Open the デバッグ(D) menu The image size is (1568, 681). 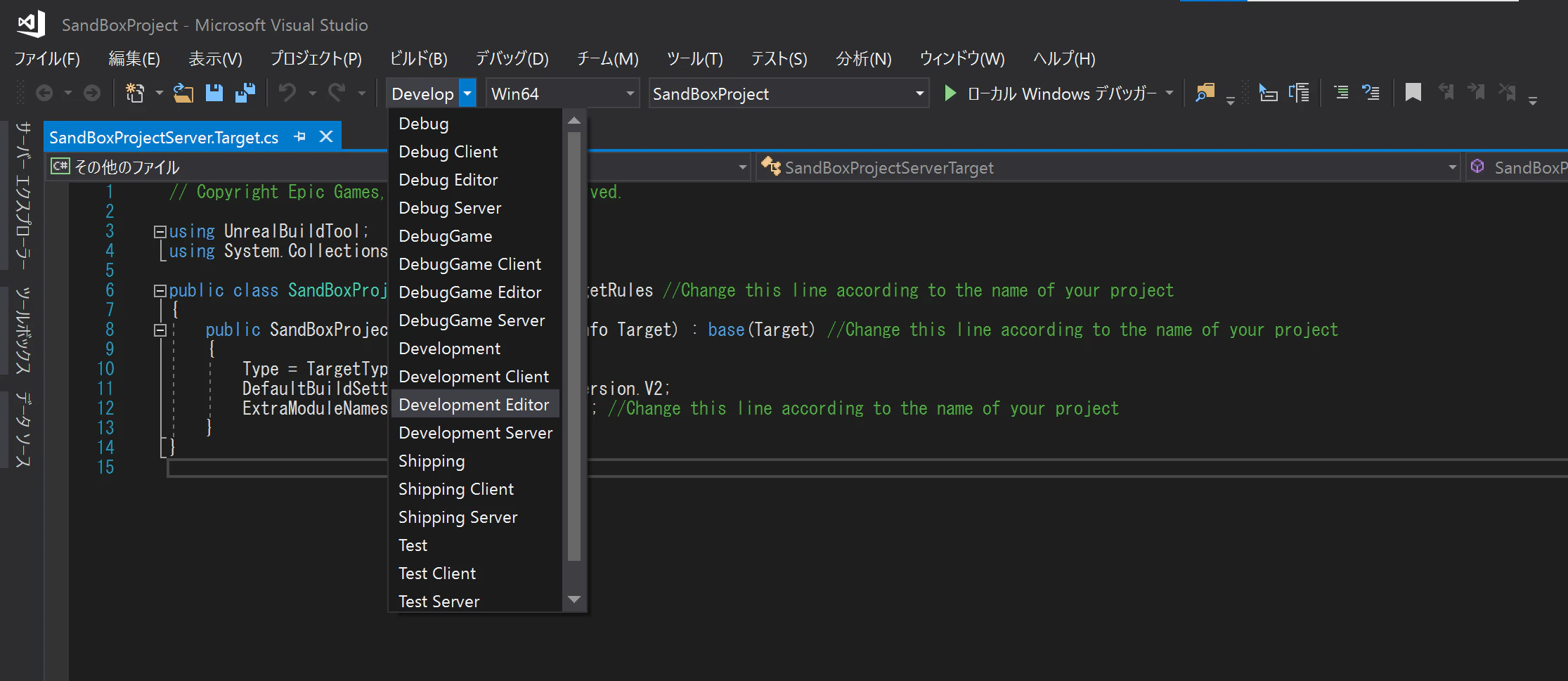tap(512, 59)
